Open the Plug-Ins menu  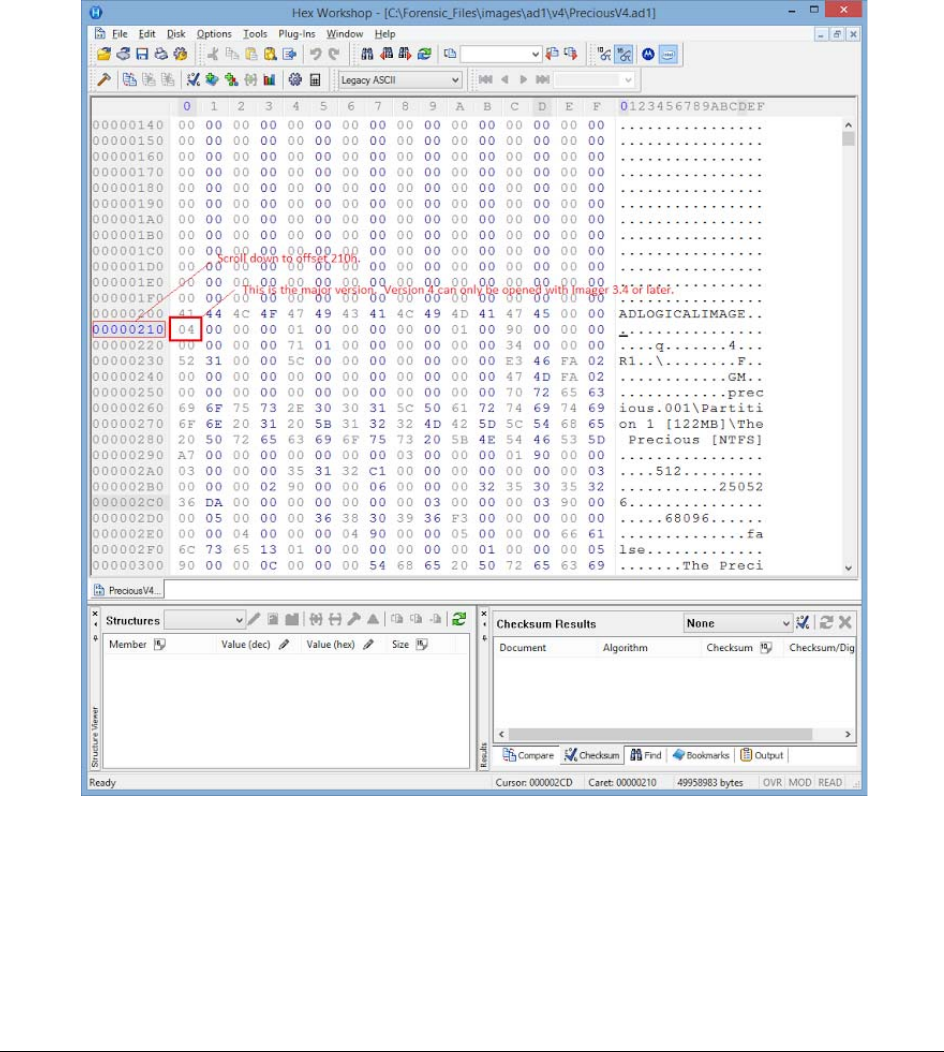tap(297, 34)
